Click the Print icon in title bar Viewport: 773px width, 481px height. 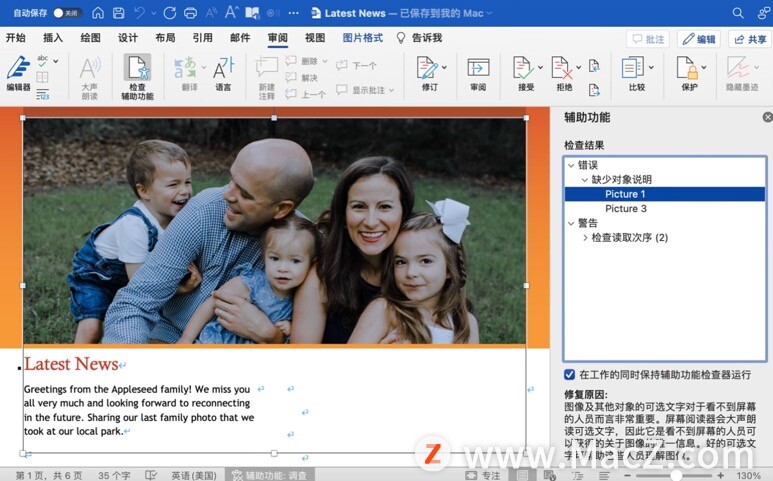pyautogui.click(x=190, y=13)
